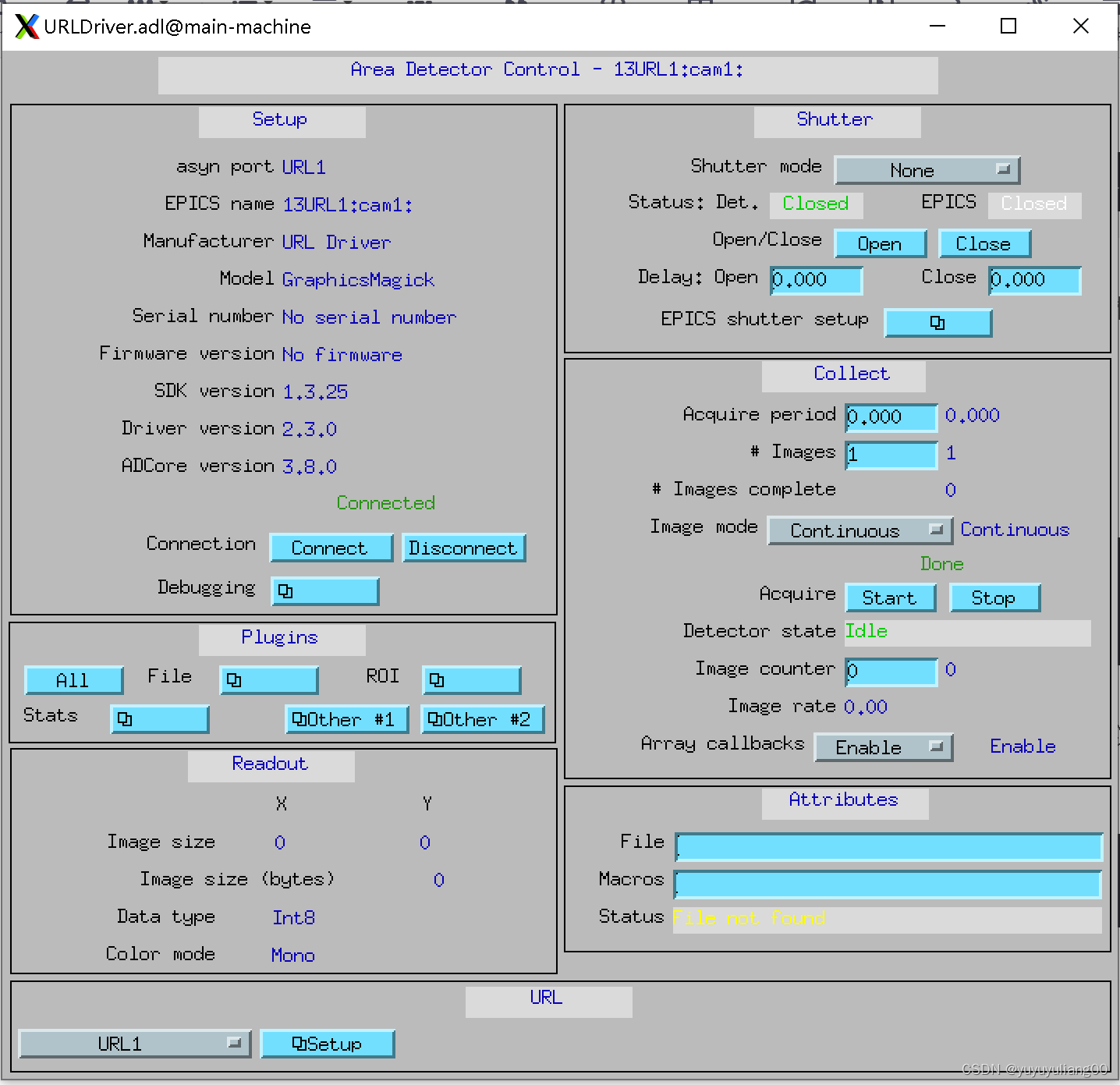Open the Stats plugin display

point(159,719)
